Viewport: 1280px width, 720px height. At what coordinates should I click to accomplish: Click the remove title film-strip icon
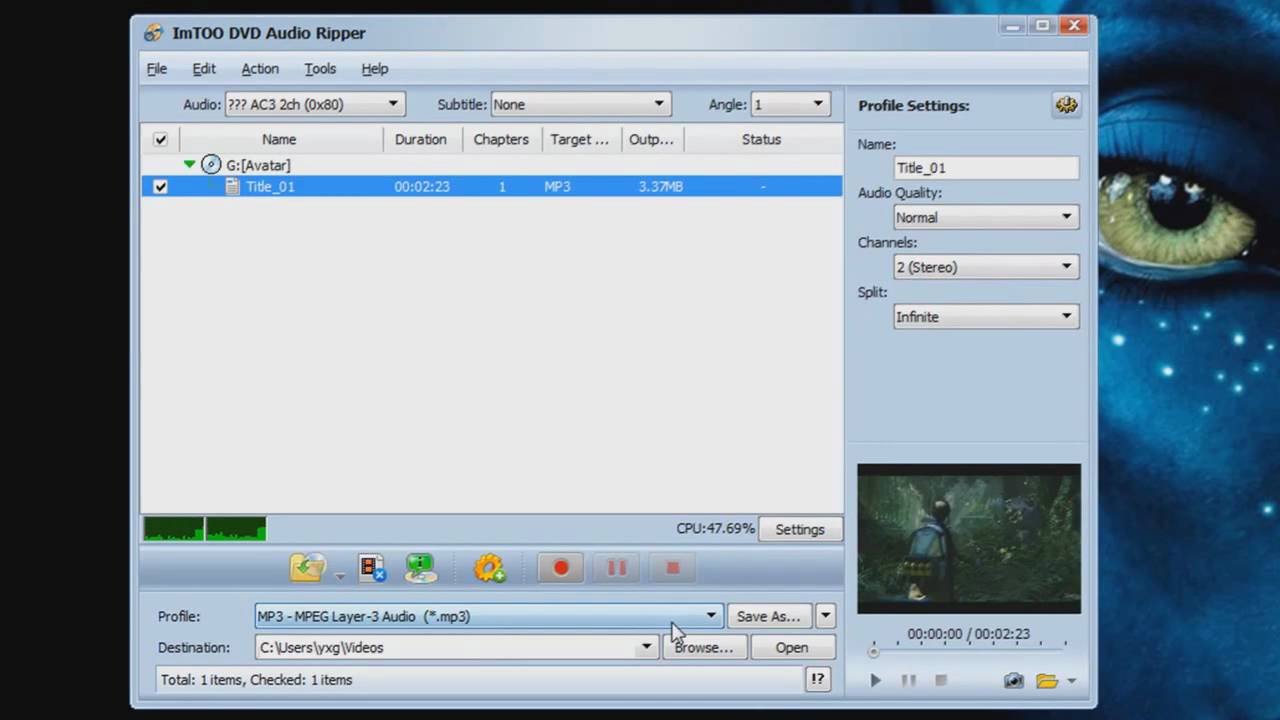click(x=372, y=568)
